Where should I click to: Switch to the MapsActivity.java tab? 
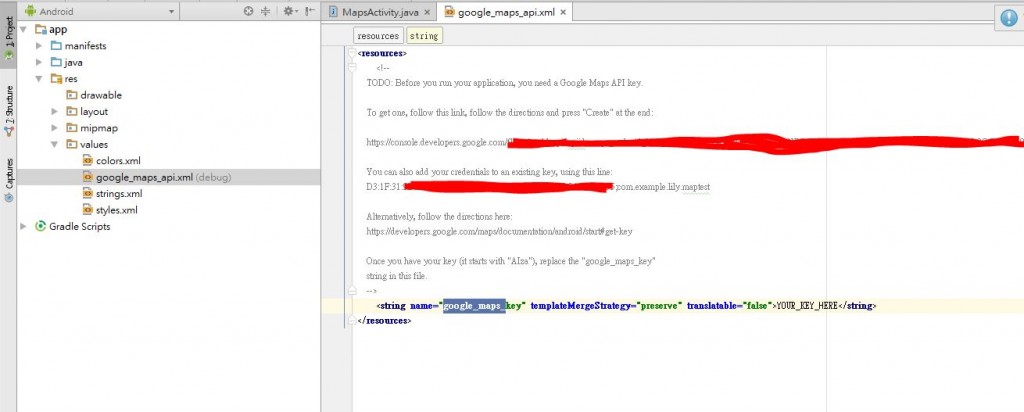(380, 12)
